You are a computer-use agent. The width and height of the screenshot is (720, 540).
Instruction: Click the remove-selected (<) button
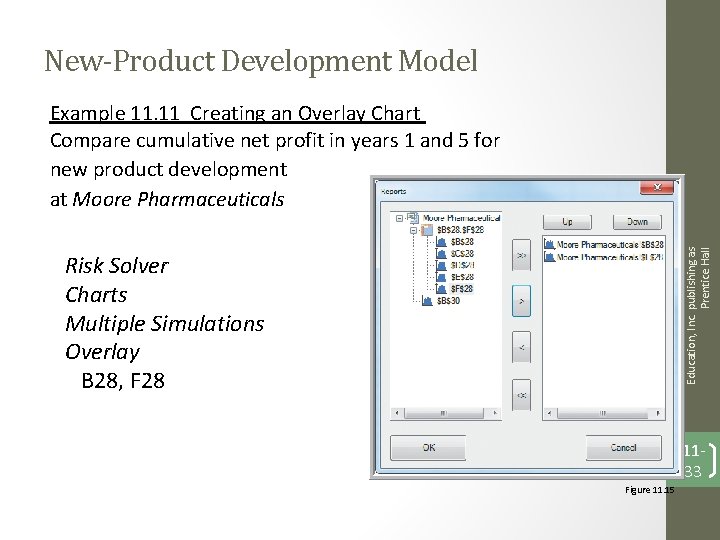[x=521, y=348]
